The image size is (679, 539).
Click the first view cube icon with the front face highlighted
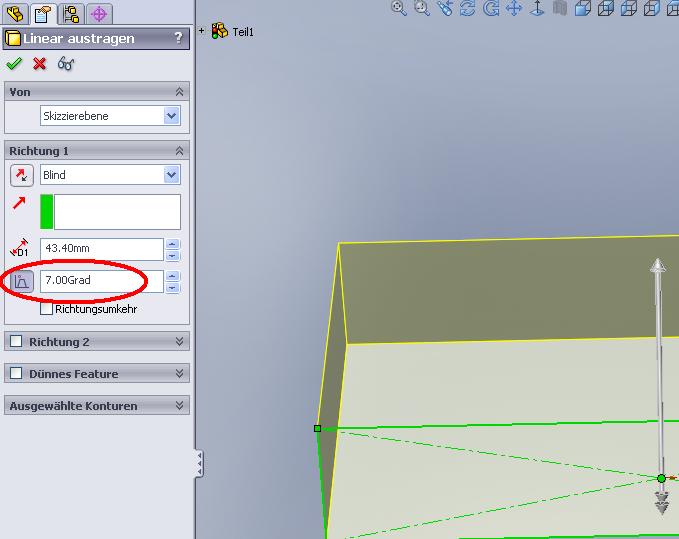point(583,8)
